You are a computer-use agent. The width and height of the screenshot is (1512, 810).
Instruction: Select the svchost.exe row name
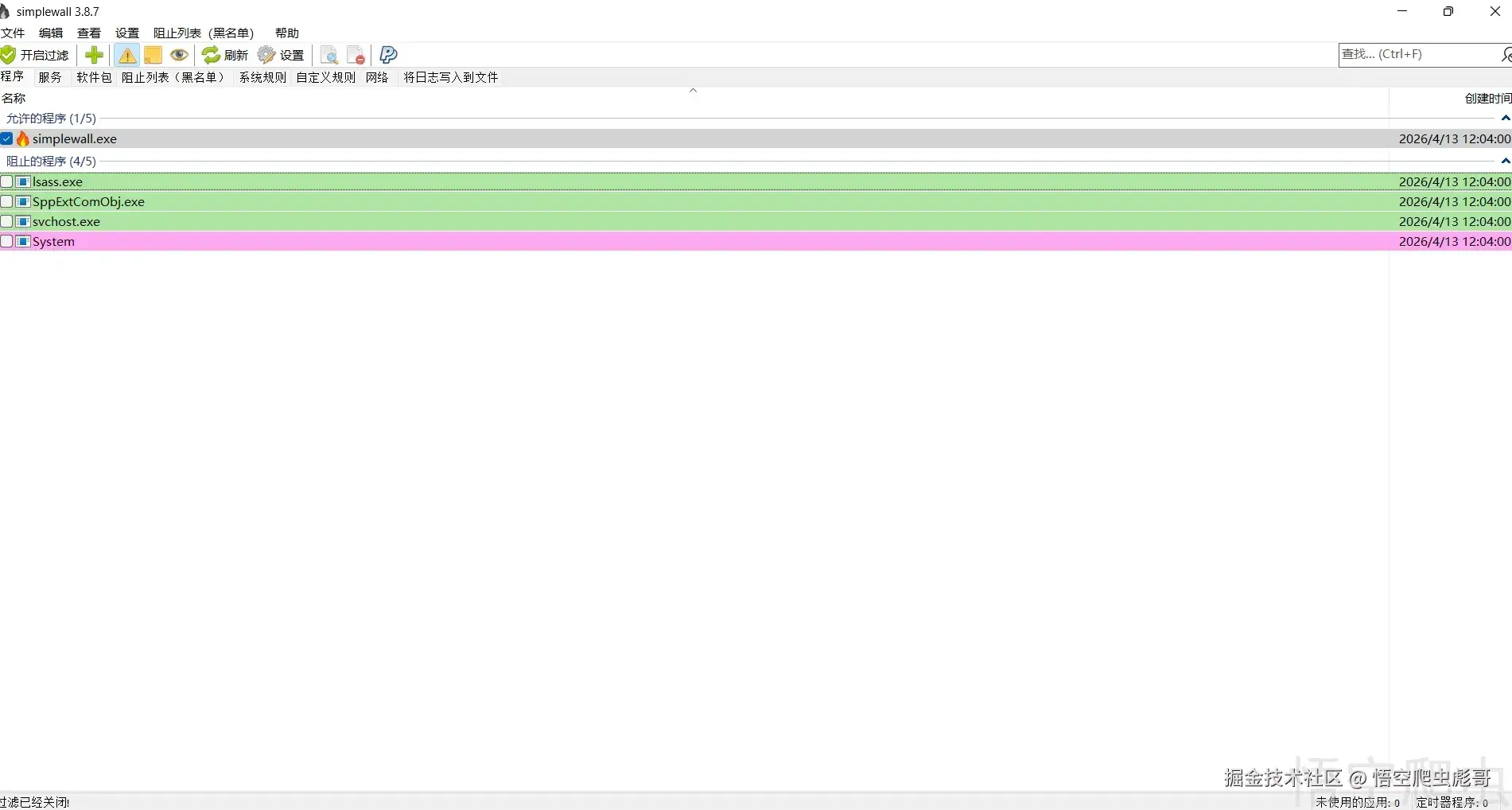coord(66,221)
